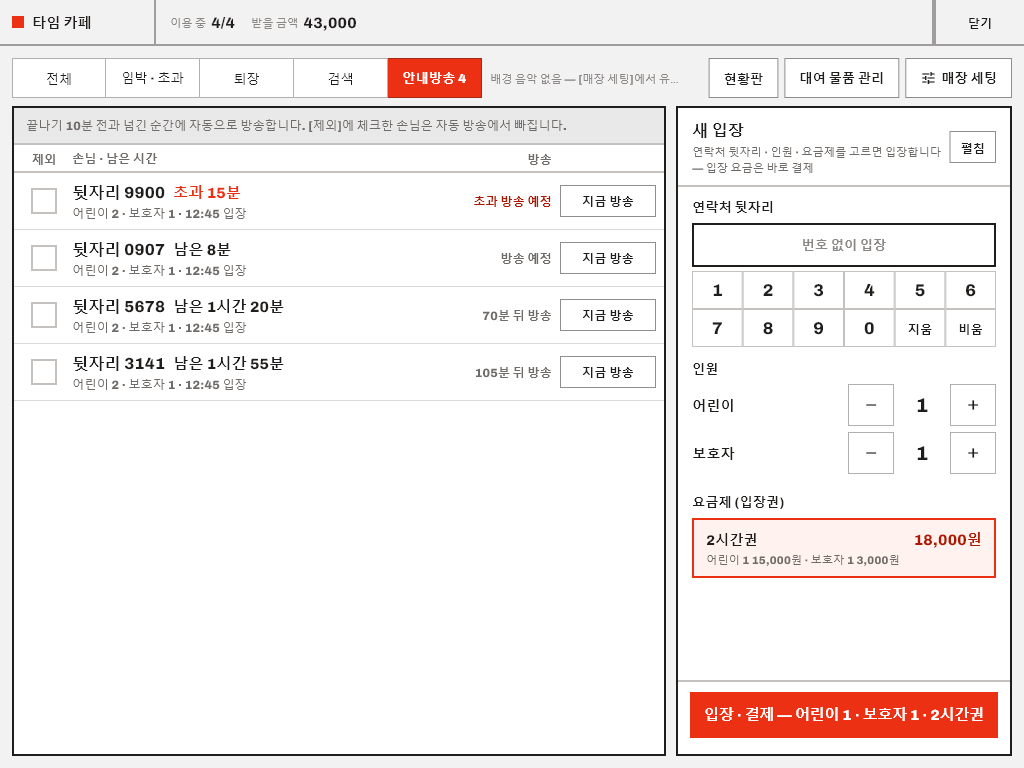Tap keypad digit 0
Screen dimensions: 1024x768
(869, 328)
